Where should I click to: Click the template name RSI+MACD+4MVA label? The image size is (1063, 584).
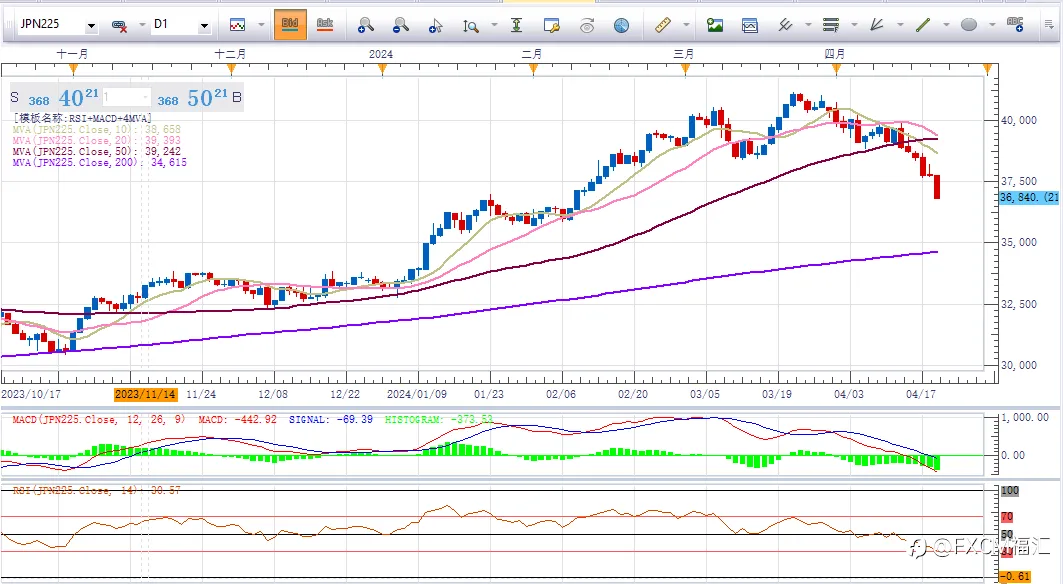pos(82,118)
